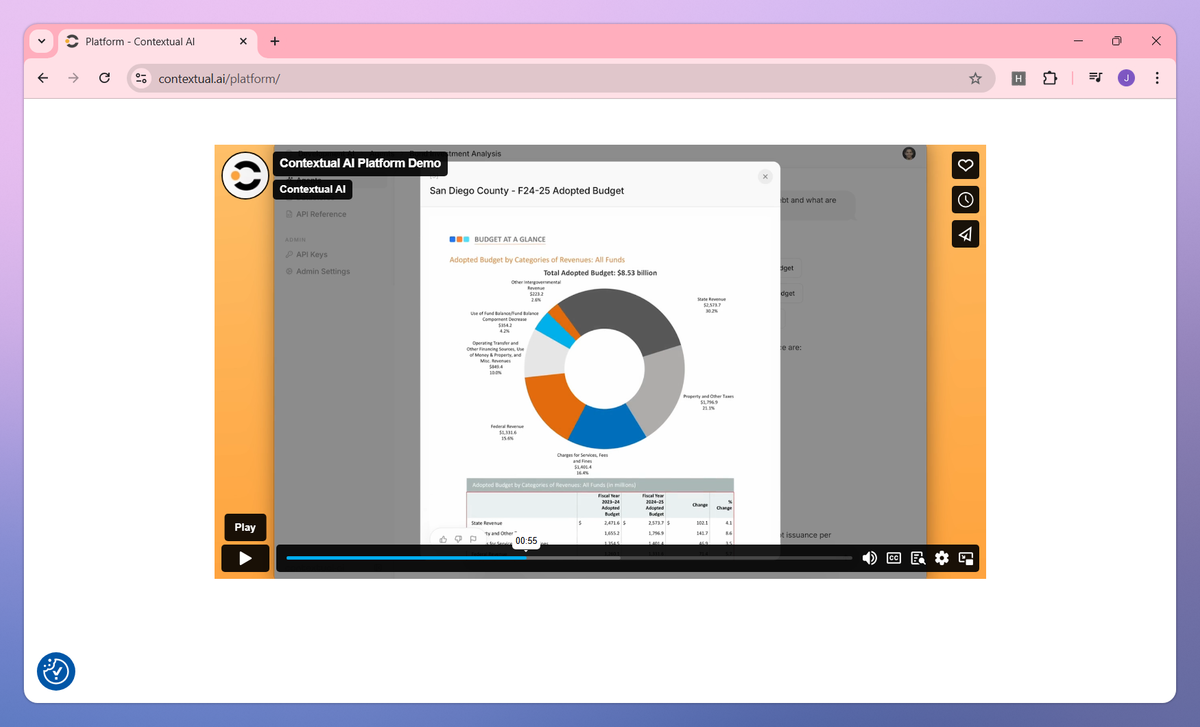Image resolution: width=1200 pixels, height=727 pixels.
Task: Seek along the video progress bar
Action: [569, 558]
